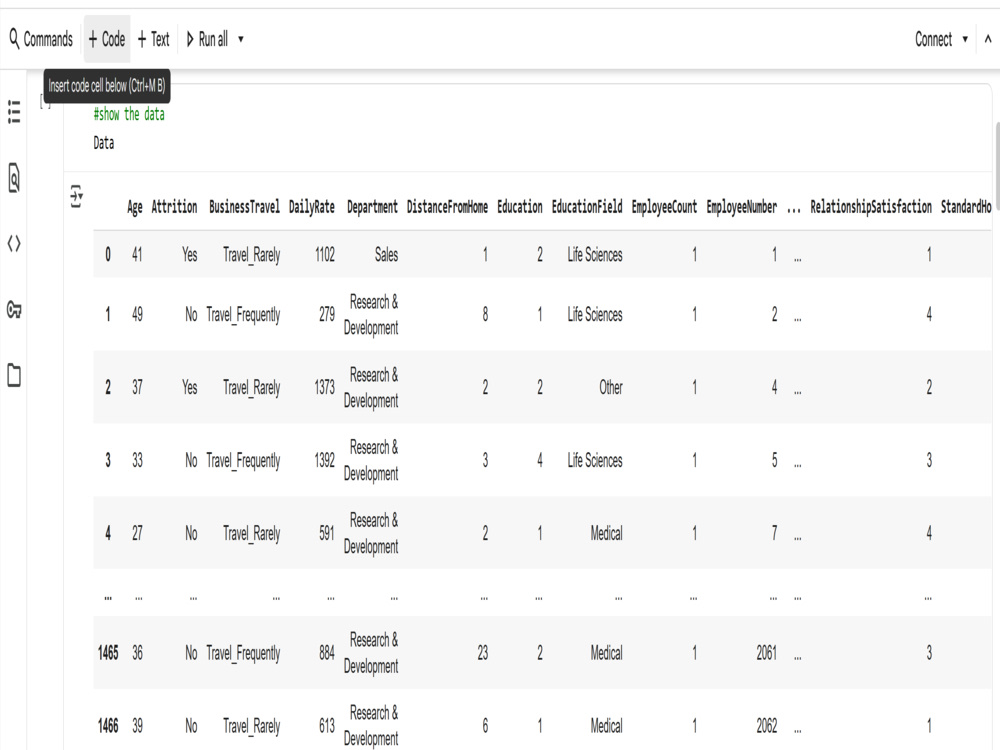The width and height of the screenshot is (1000, 750).
Task: Click the '#show the data' comment line
Action: click(129, 114)
